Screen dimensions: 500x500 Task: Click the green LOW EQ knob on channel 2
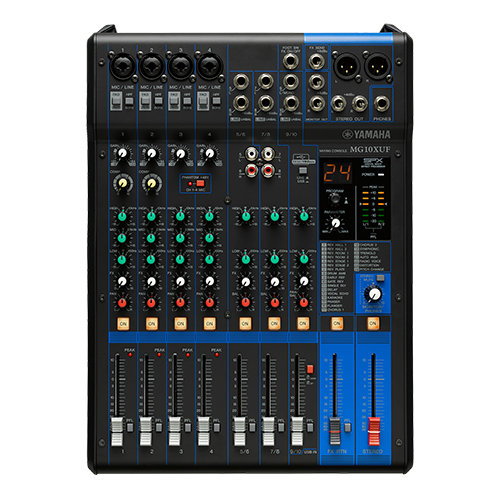[151, 259]
